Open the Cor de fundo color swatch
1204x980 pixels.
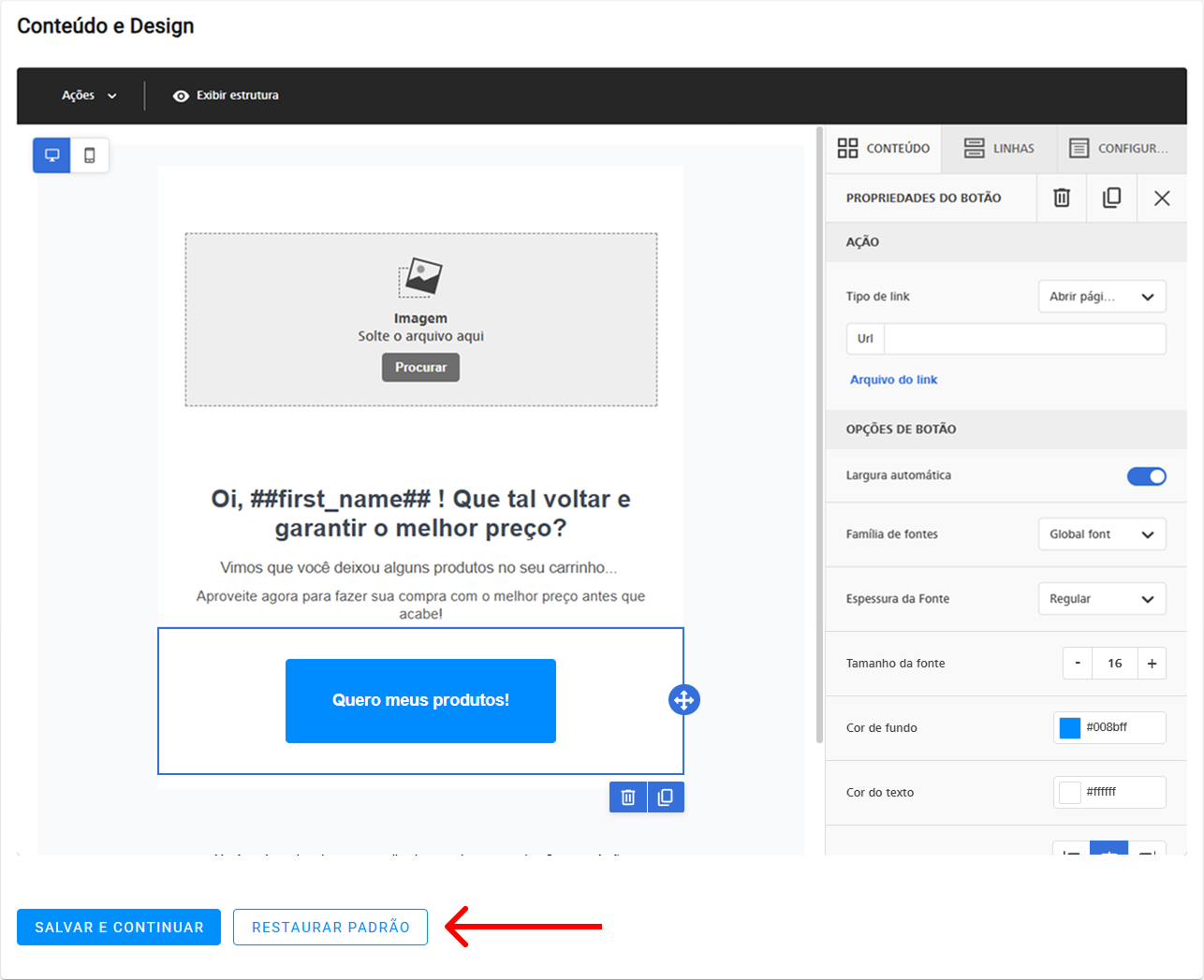(x=1070, y=727)
